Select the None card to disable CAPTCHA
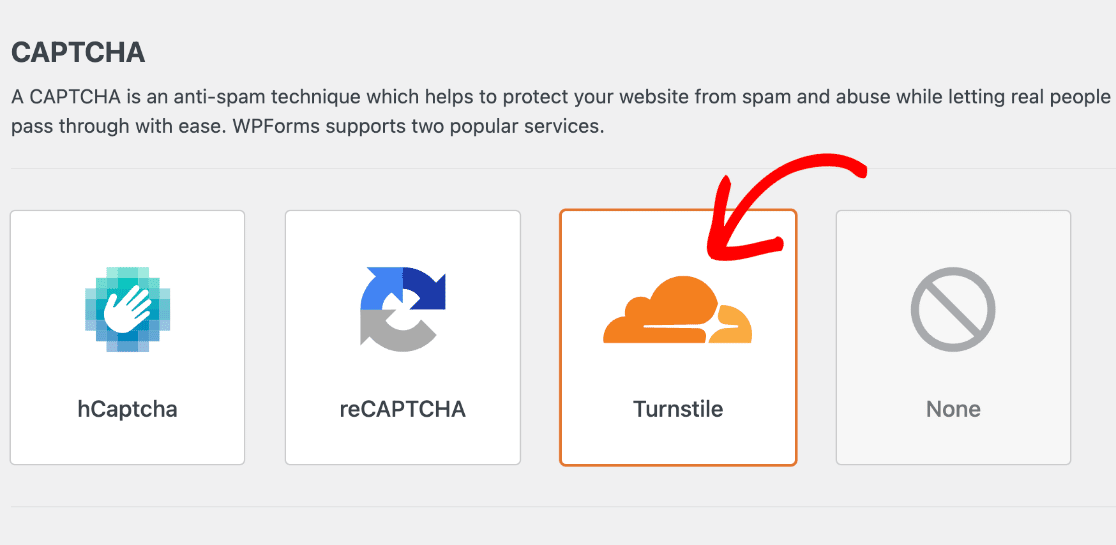The height and width of the screenshot is (545, 1116). click(953, 338)
